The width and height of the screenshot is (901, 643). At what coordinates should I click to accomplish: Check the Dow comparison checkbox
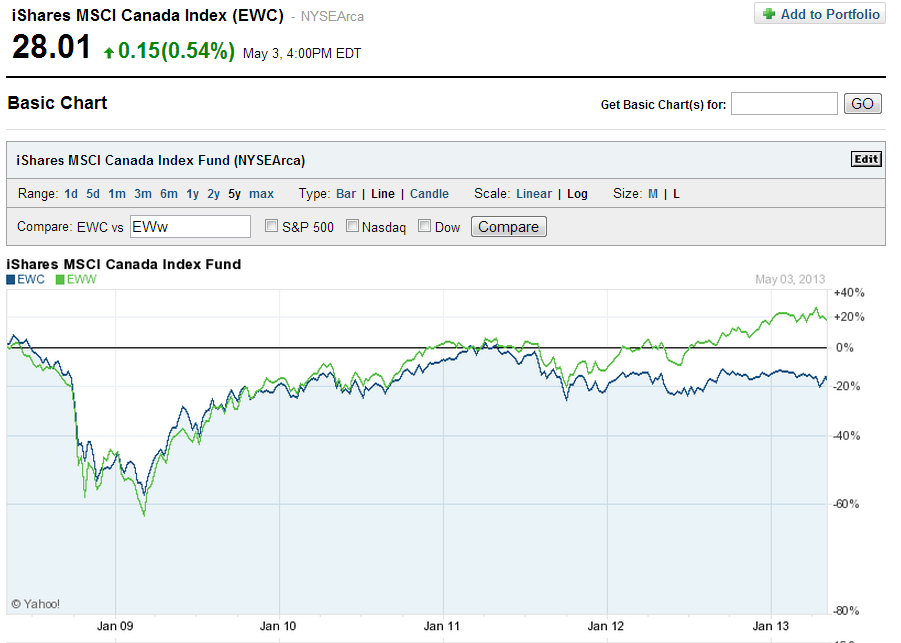coord(425,226)
